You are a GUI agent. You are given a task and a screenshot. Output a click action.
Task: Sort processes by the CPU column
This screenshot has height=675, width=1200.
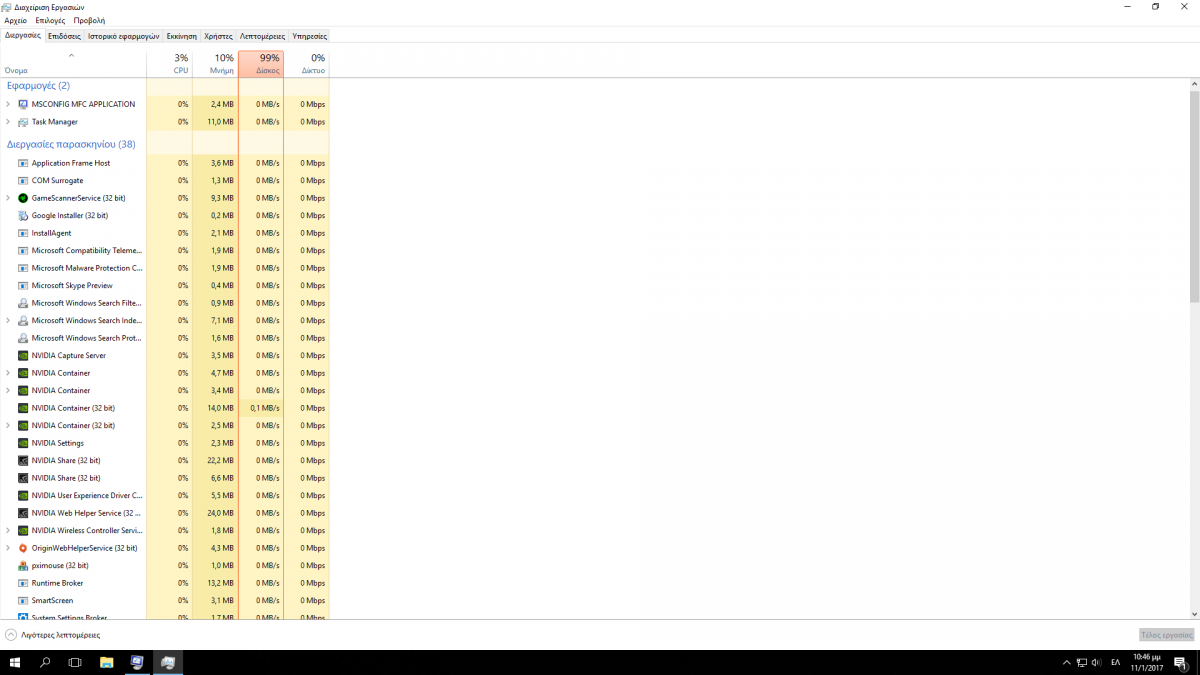(169, 64)
